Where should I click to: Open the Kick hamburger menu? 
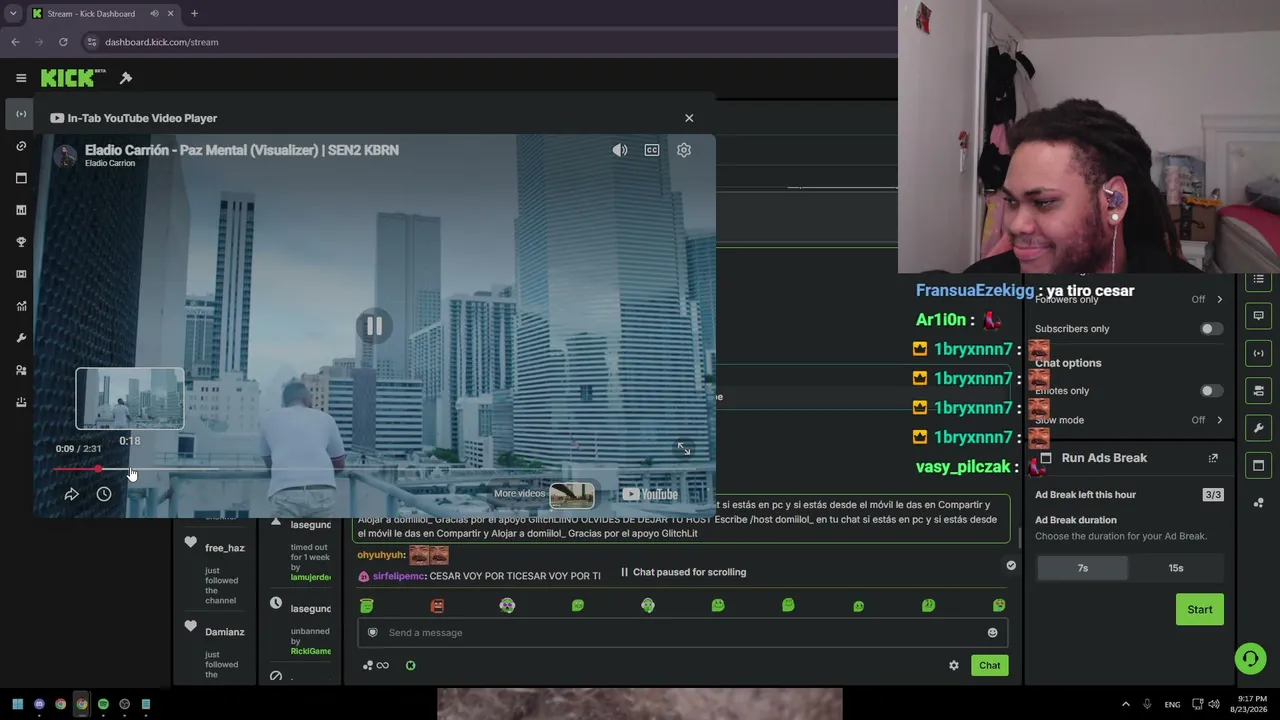pyautogui.click(x=21, y=78)
